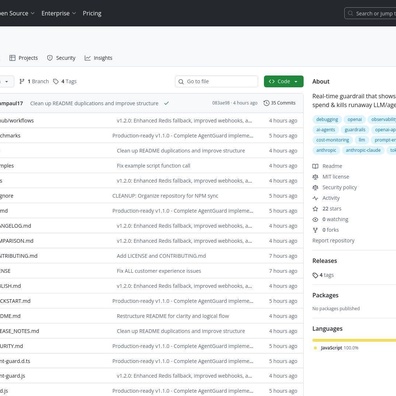Select the llm topic tag
This screenshot has width=396, height=396.
tap(362, 140)
